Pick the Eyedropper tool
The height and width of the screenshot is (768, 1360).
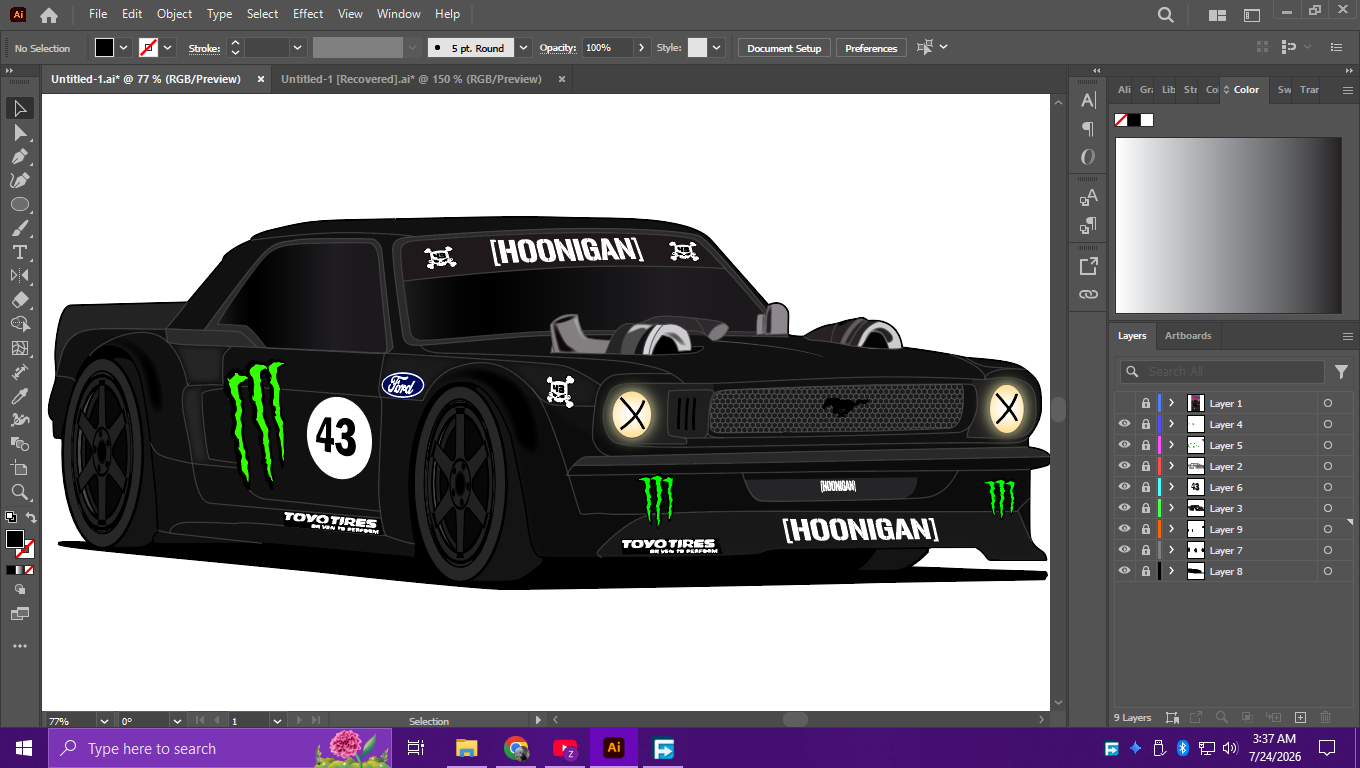[x=19, y=396]
